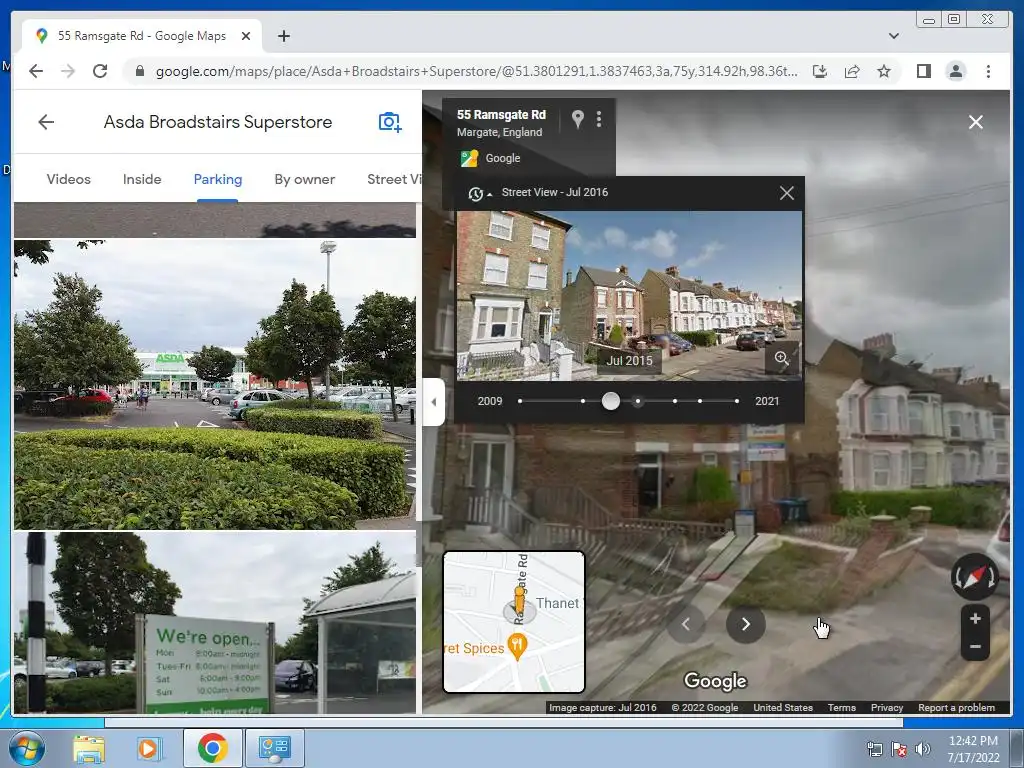Click the horizontal scrollbar at window bottom

504,722
